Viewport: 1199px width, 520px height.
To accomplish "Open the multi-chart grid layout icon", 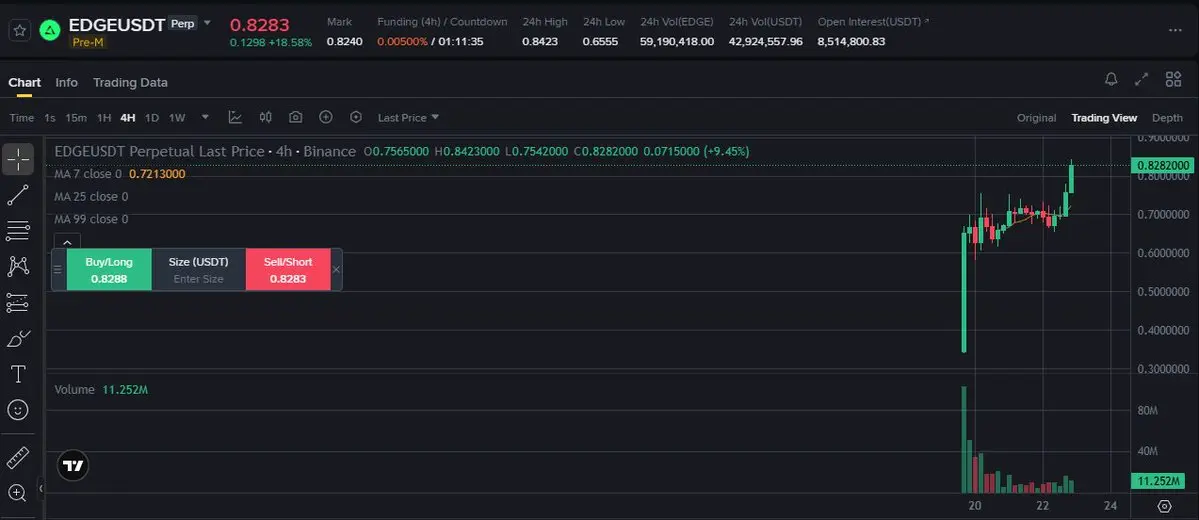I will point(1173,79).
